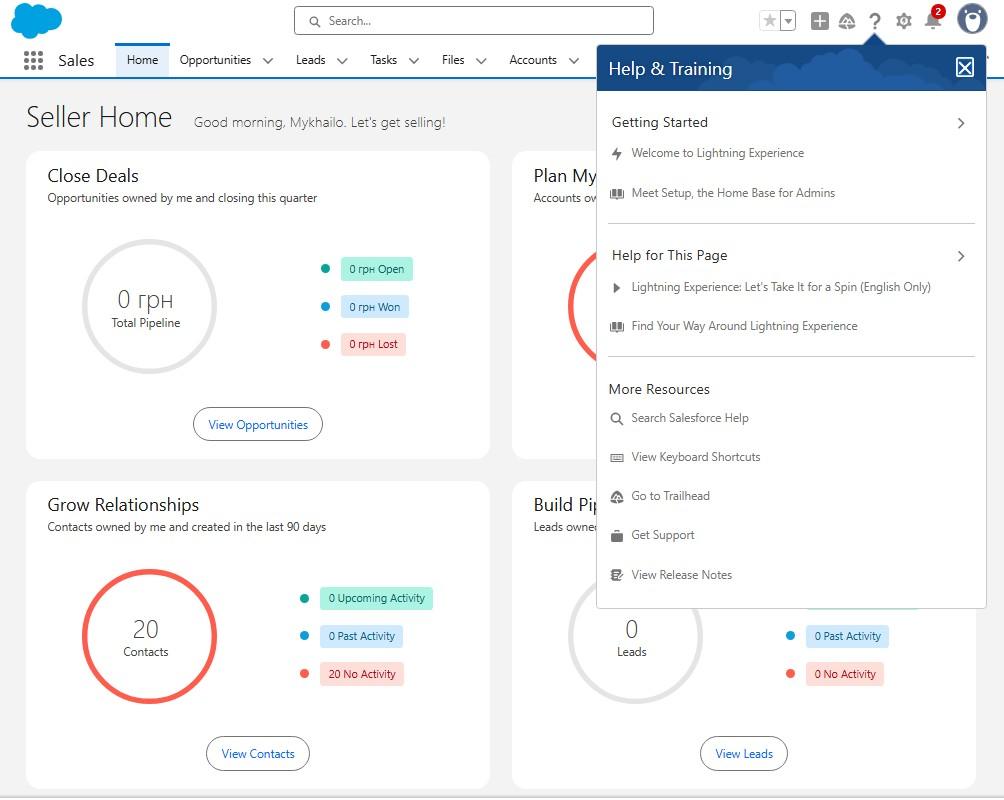1004x800 pixels.
Task: Open the Setup gear icon
Action: coord(903,21)
